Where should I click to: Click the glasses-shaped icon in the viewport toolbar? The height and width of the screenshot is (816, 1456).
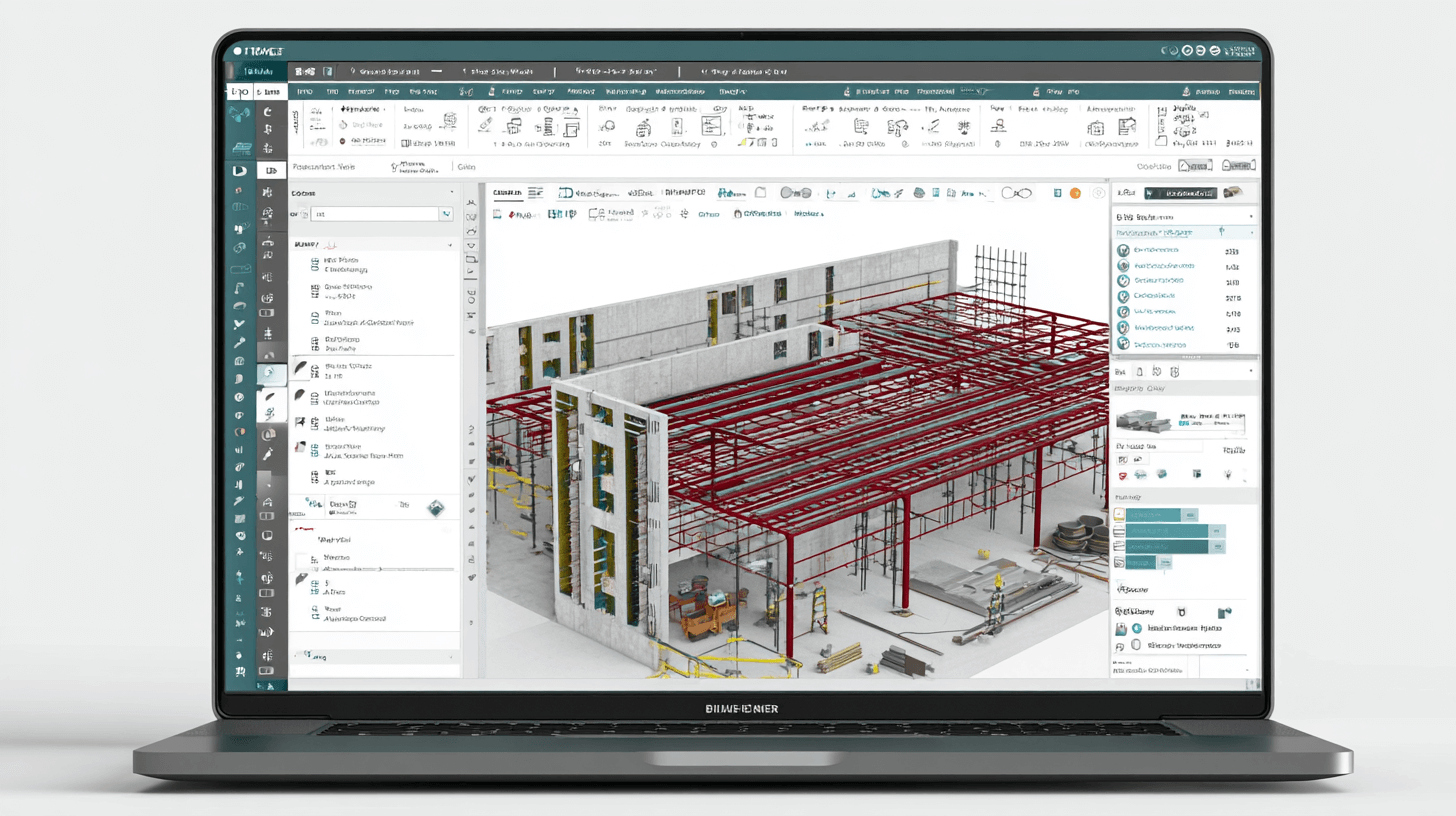point(1016,193)
